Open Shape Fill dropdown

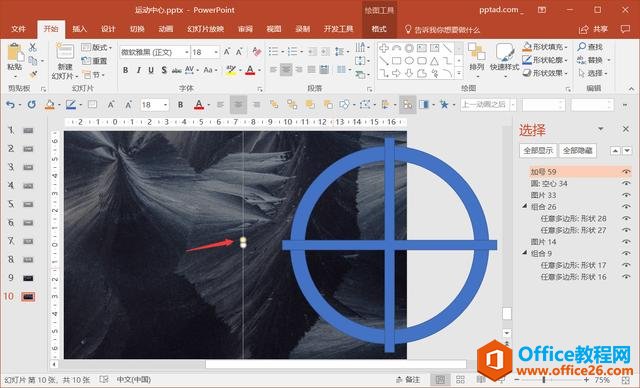click(x=544, y=47)
